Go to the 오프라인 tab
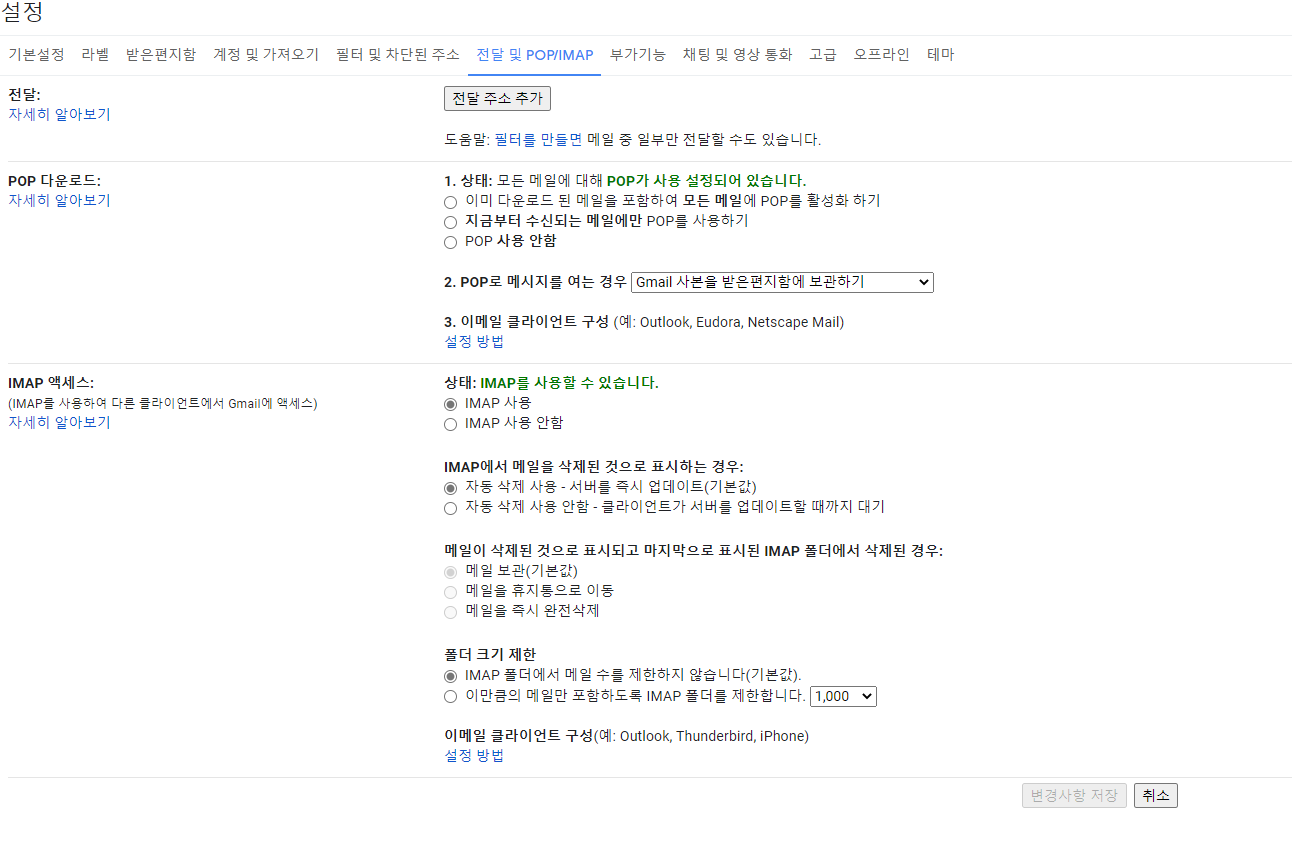Viewport: 1292px width, 846px height. [881, 55]
